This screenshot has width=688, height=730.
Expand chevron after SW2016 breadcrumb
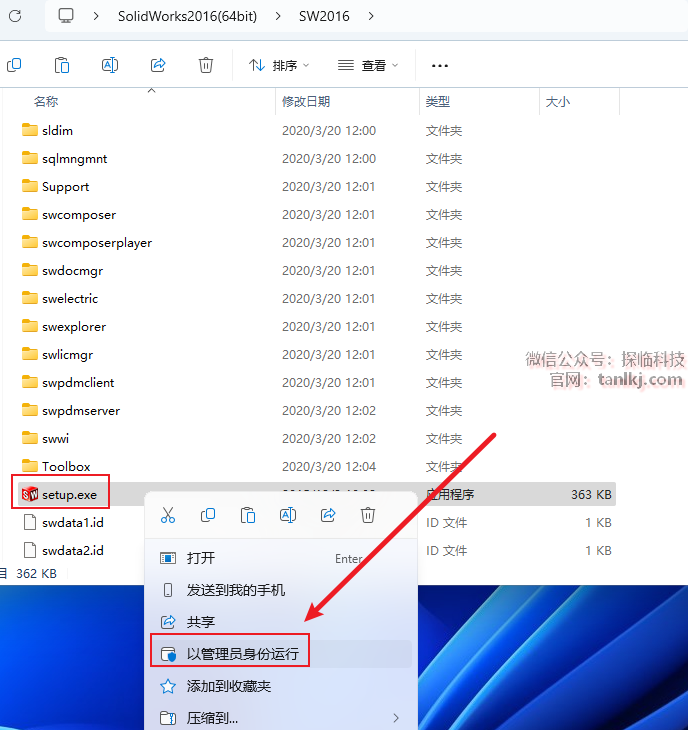coord(371,16)
